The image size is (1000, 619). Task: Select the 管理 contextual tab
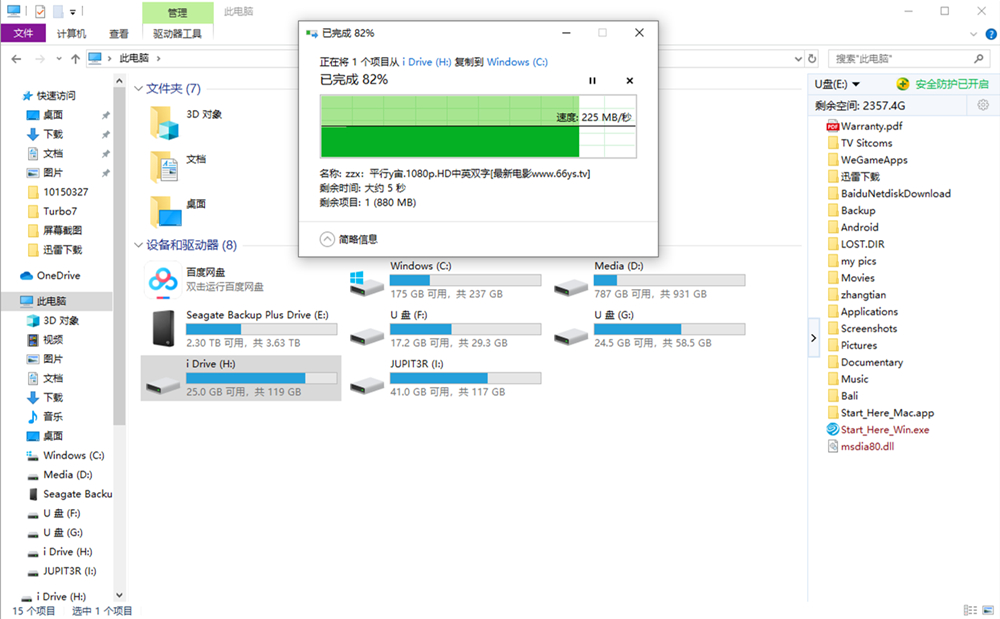click(177, 12)
